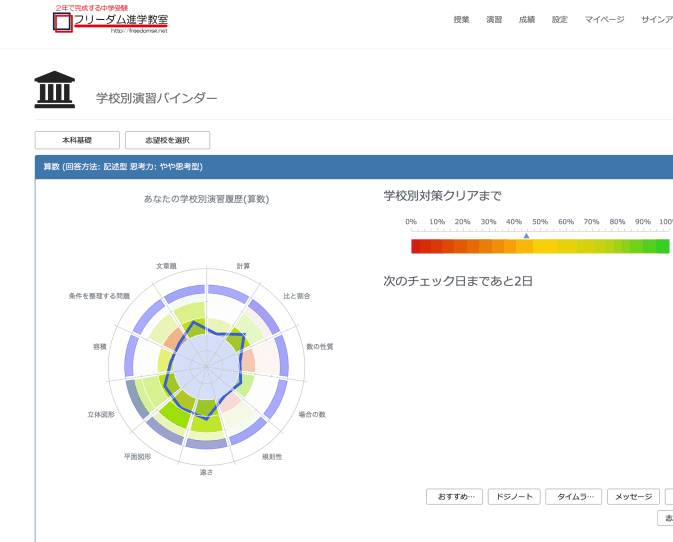Click the 学校別演習バインダー page title
673x542 pixels.
tap(156, 98)
